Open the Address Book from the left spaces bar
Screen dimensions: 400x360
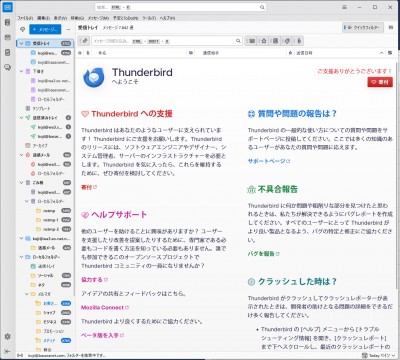[x=7, y=22]
